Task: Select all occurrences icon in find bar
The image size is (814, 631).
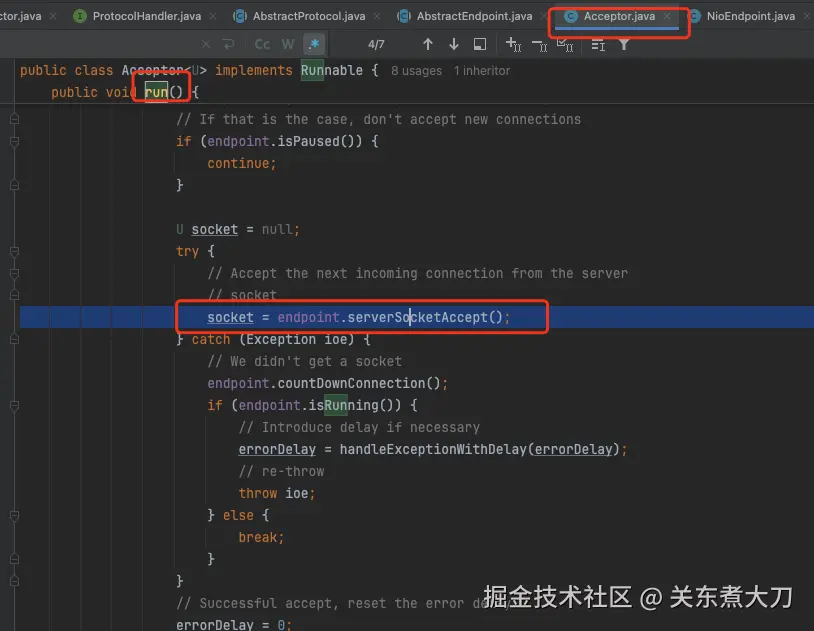Action: [565, 45]
